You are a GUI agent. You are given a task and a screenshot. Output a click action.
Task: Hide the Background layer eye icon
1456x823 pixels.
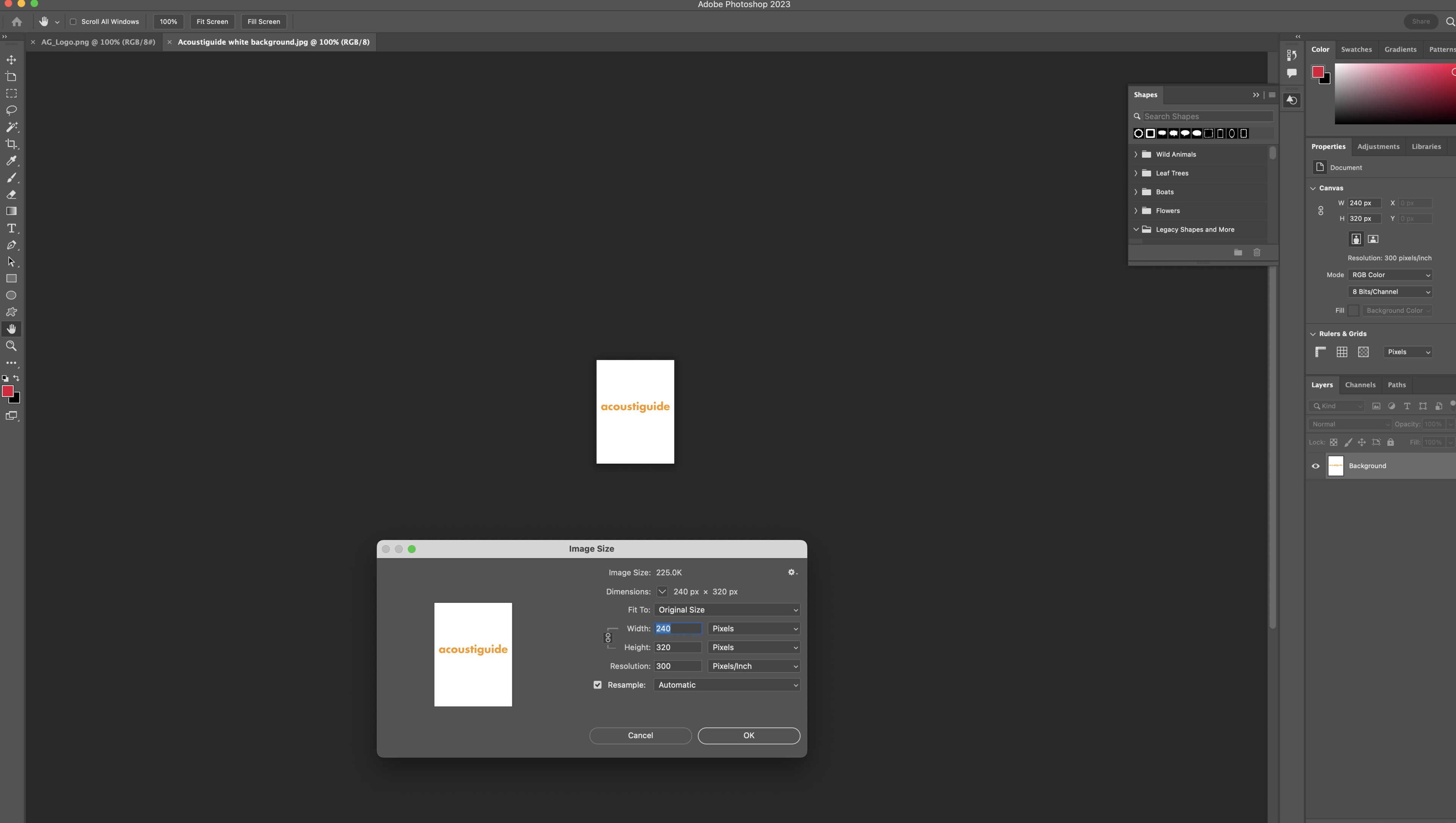tap(1315, 466)
